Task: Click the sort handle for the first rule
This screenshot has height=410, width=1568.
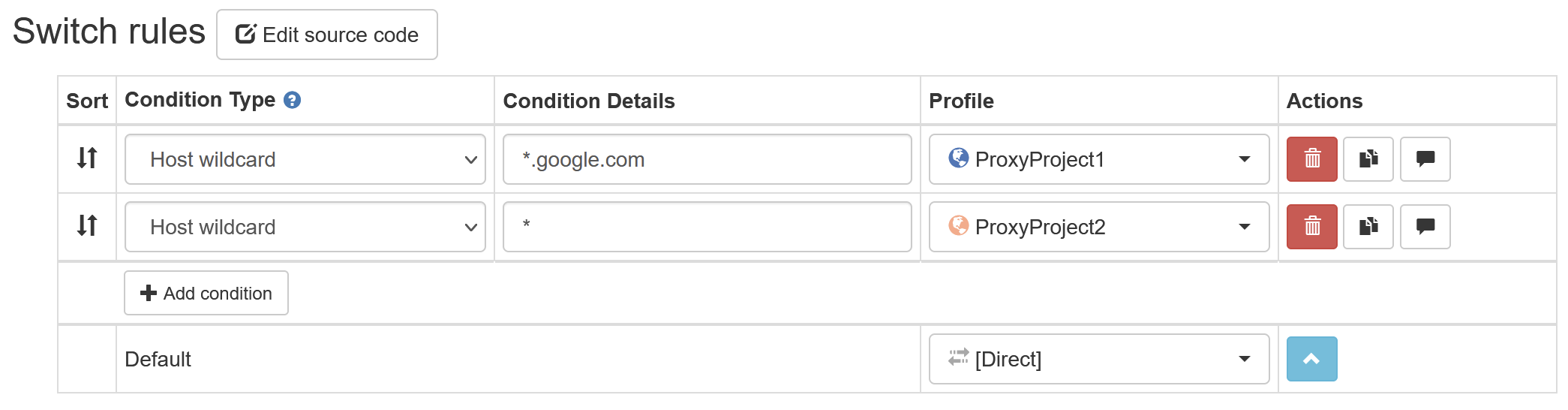Action: tap(87, 158)
